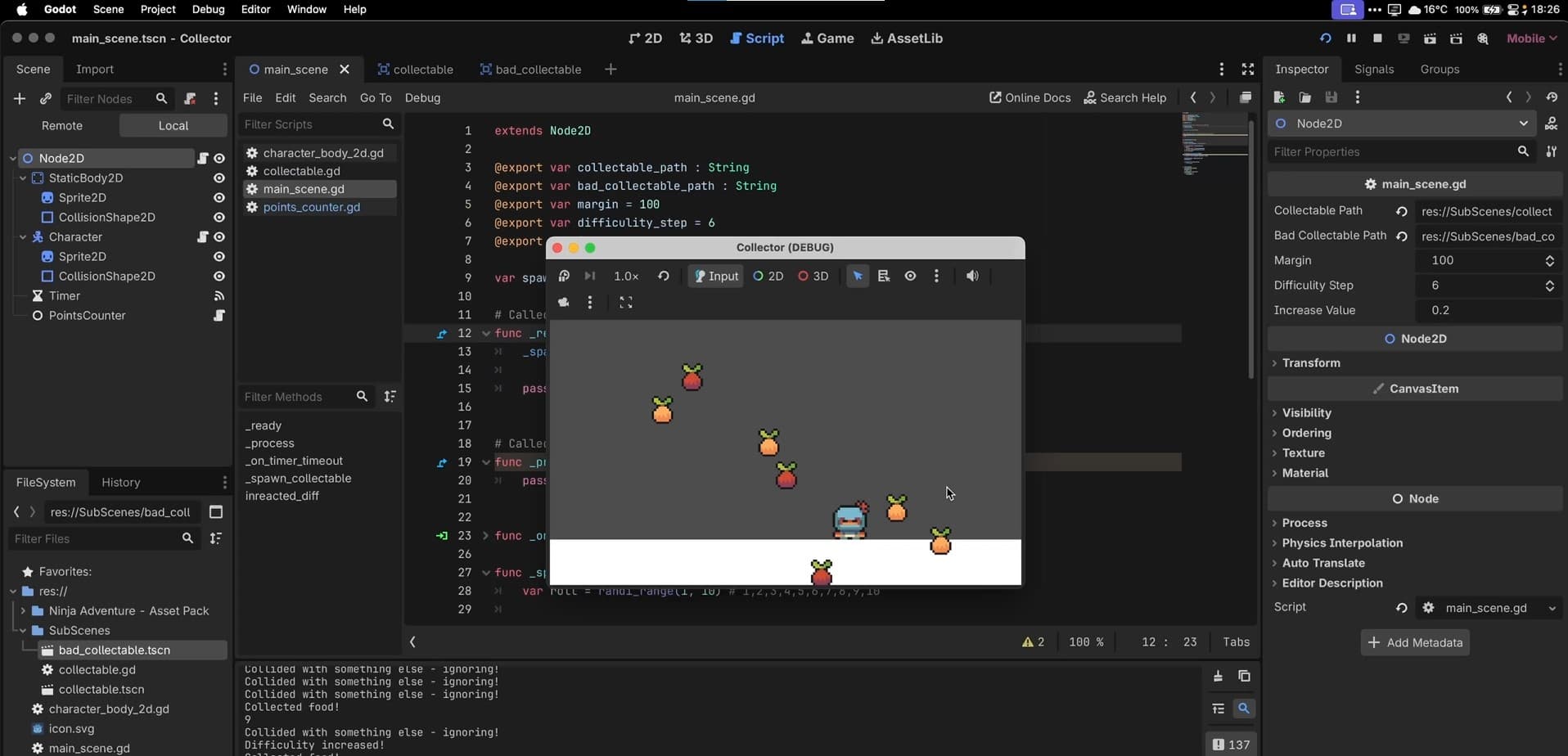This screenshot has width=1568, height=756.
Task: Click fullscreen icon in Collector debug window
Action: [x=626, y=303]
